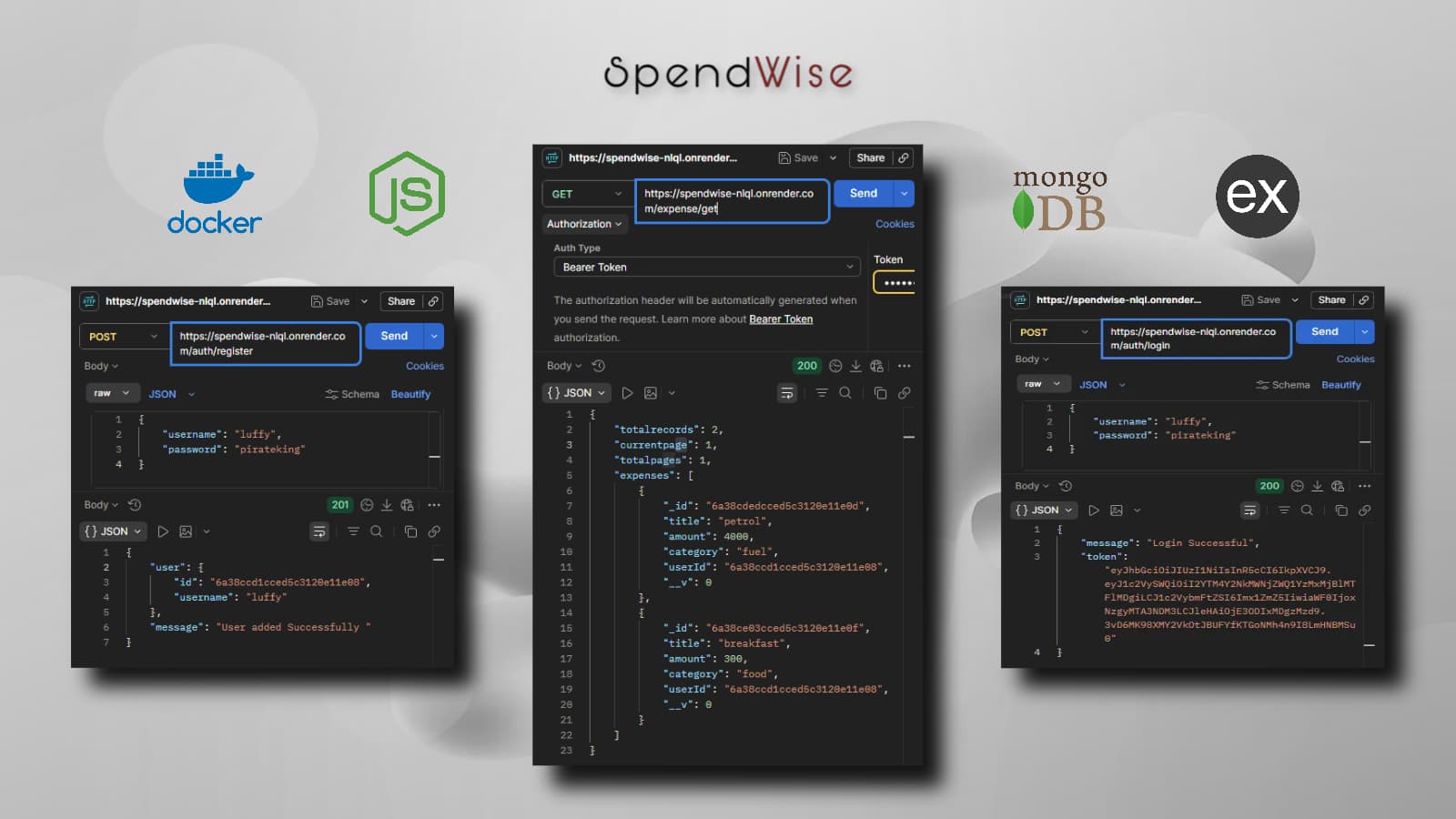1456x819 pixels.
Task: Copy the register response body
Action: click(x=410, y=531)
